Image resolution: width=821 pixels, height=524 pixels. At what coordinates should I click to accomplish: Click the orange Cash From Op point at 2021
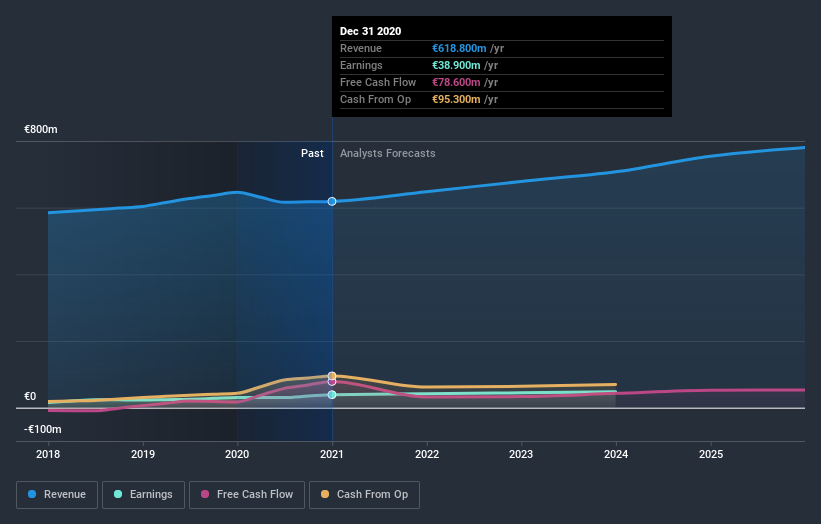[x=332, y=376]
